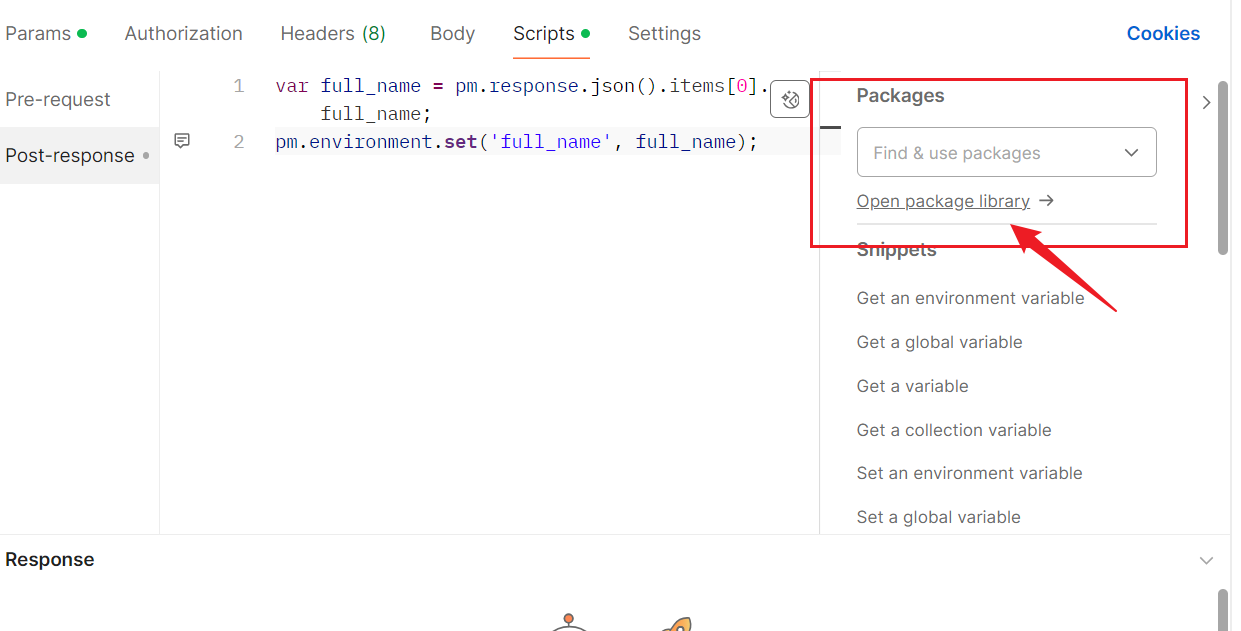Insert 'Set a global variable' snippet
Screen dimensions: 1241x631
[938, 517]
